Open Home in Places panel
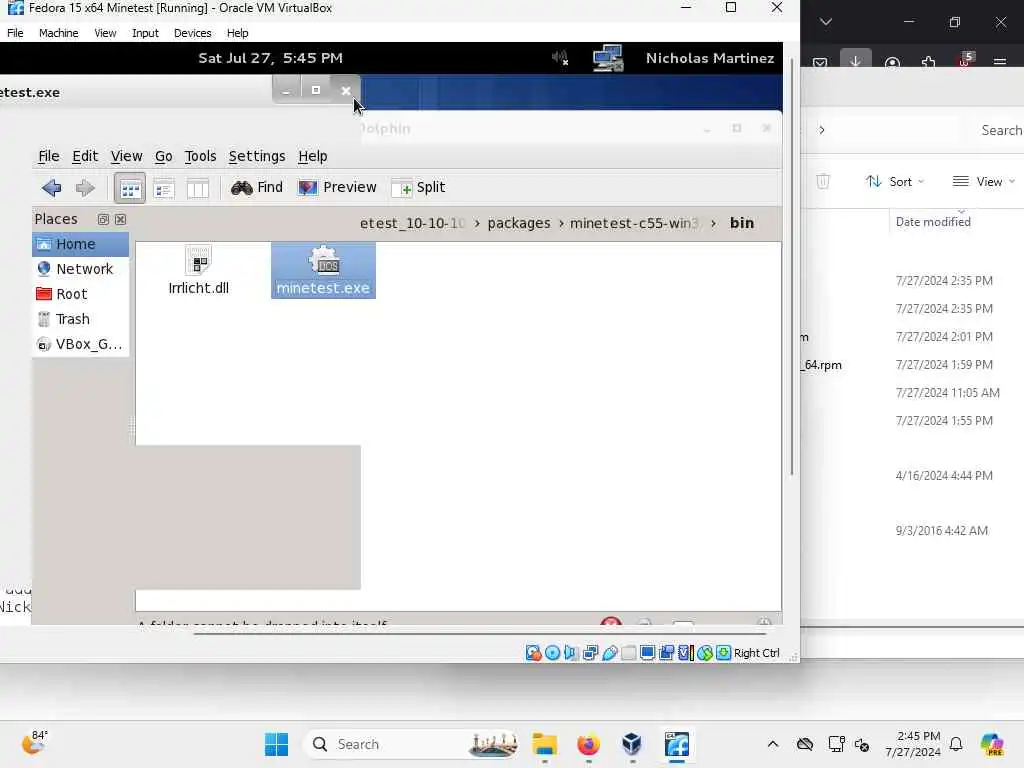 coord(80,244)
